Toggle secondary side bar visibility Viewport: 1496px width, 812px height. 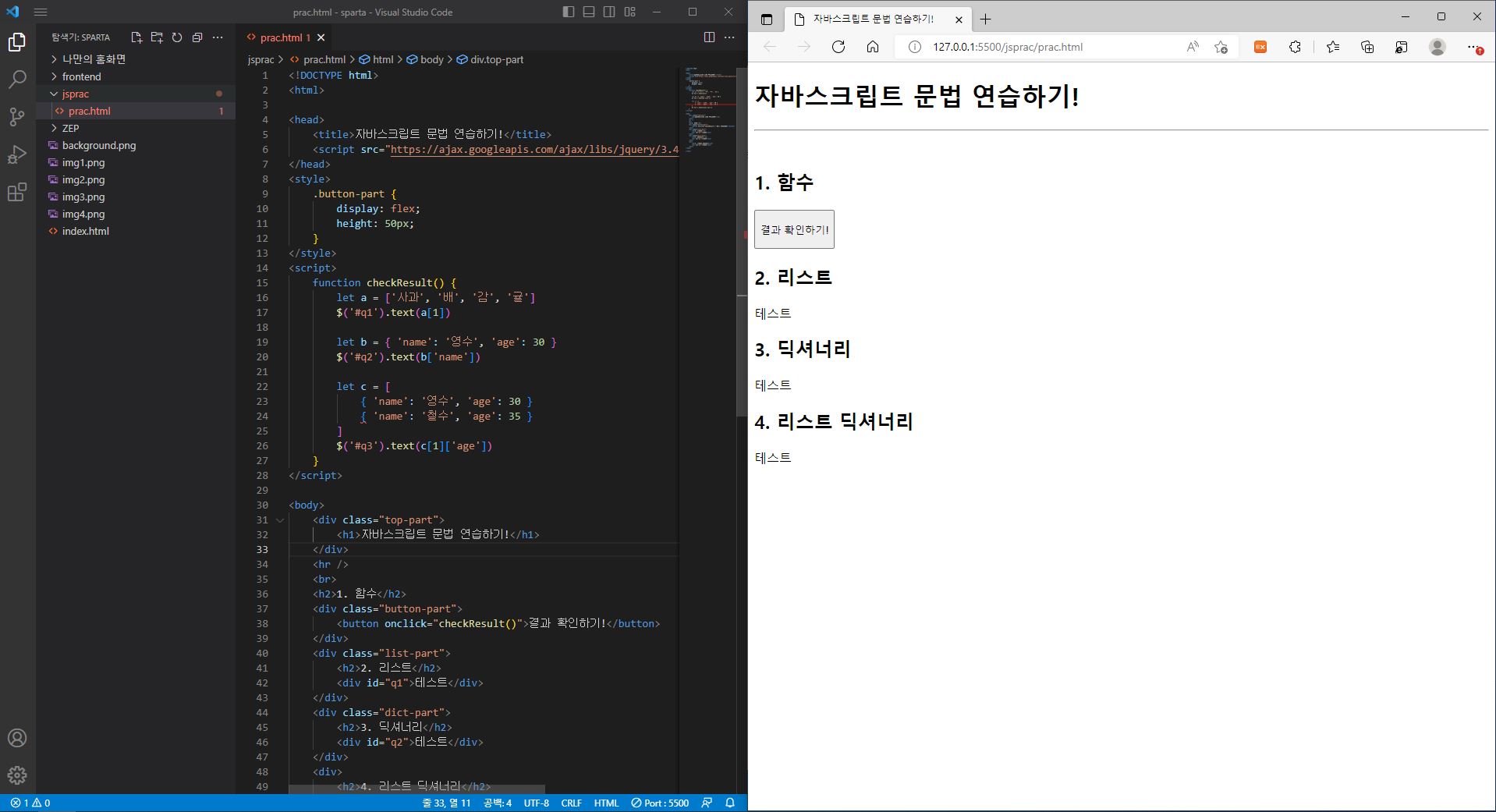coord(609,12)
